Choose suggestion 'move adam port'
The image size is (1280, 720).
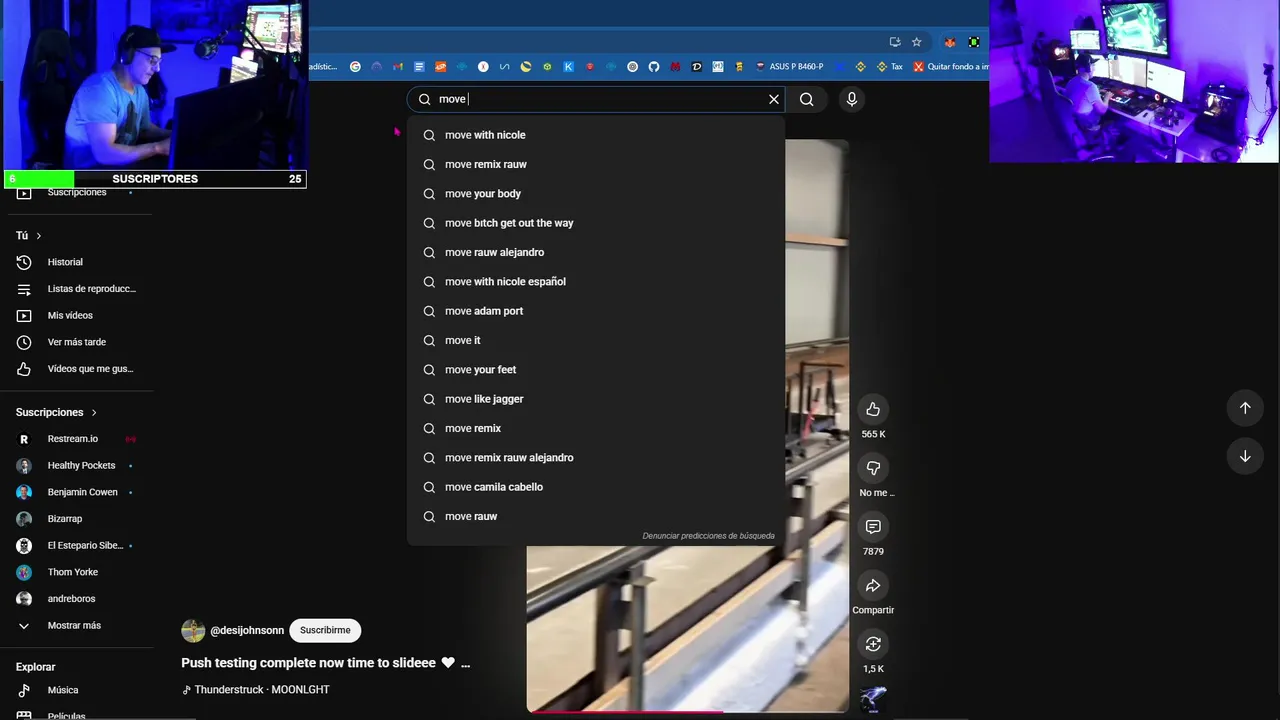pos(596,311)
